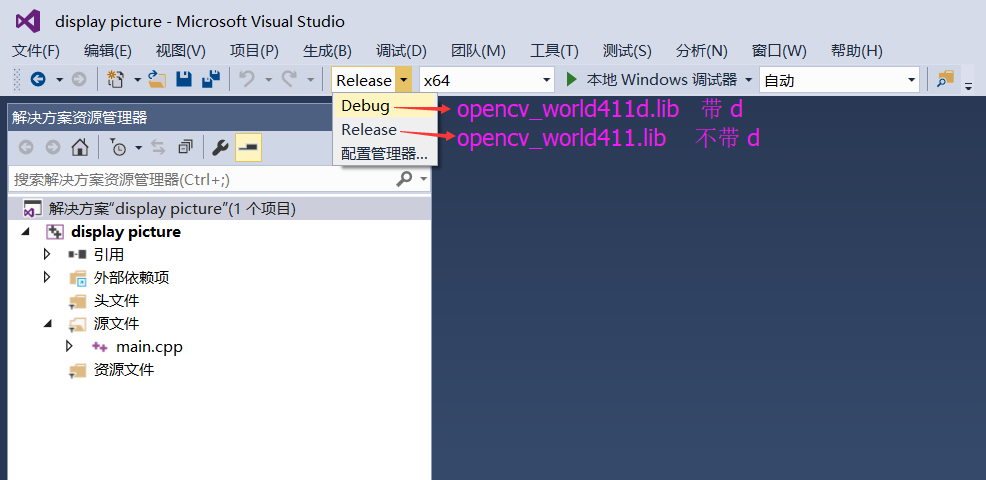Click the navigate backward arrow icon
Image resolution: width=986 pixels, height=480 pixels.
[38, 79]
